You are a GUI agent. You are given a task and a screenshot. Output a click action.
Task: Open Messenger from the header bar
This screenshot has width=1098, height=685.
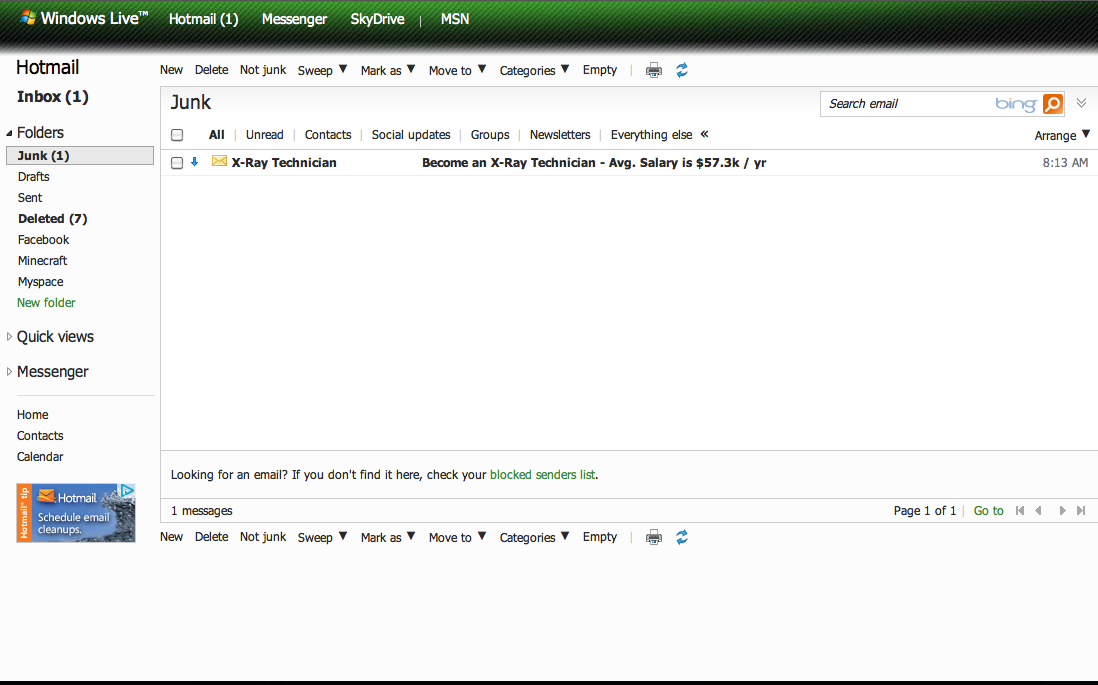294,19
